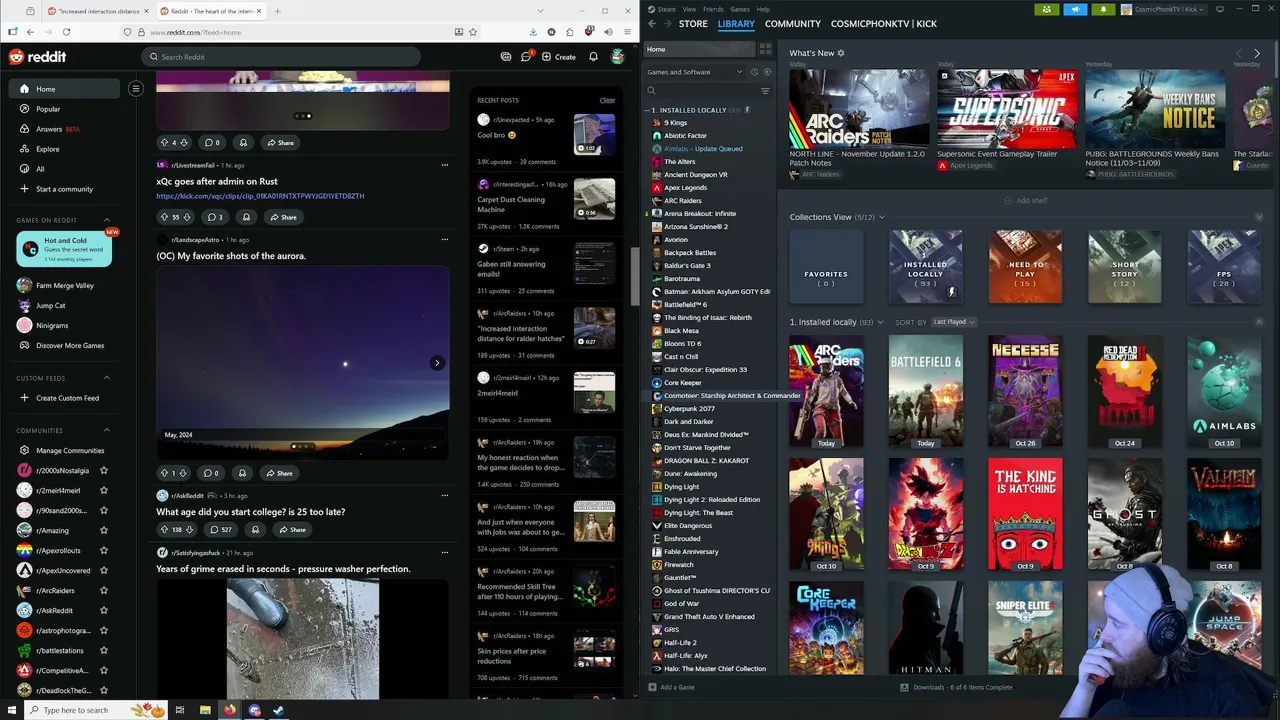1280x720 pixels.
Task: Favorite r/battlestations with its star
Action: pyautogui.click(x=104, y=651)
